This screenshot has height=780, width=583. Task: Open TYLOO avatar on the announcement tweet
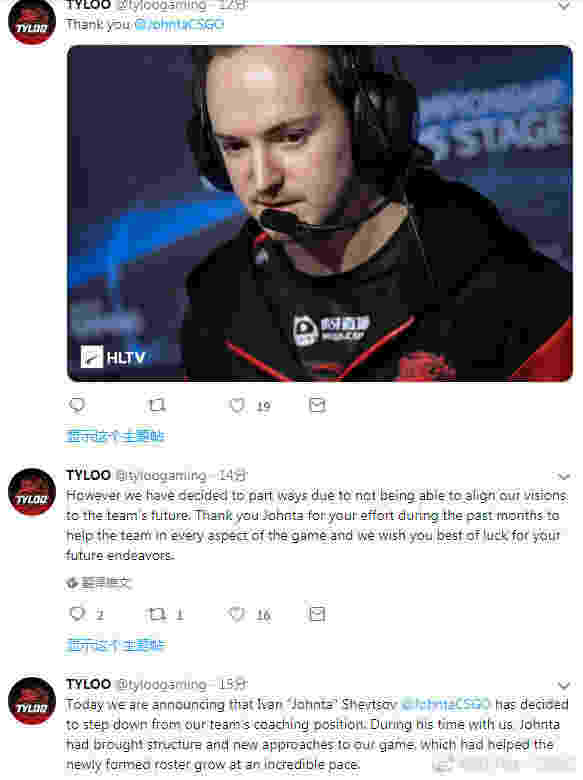point(32,701)
